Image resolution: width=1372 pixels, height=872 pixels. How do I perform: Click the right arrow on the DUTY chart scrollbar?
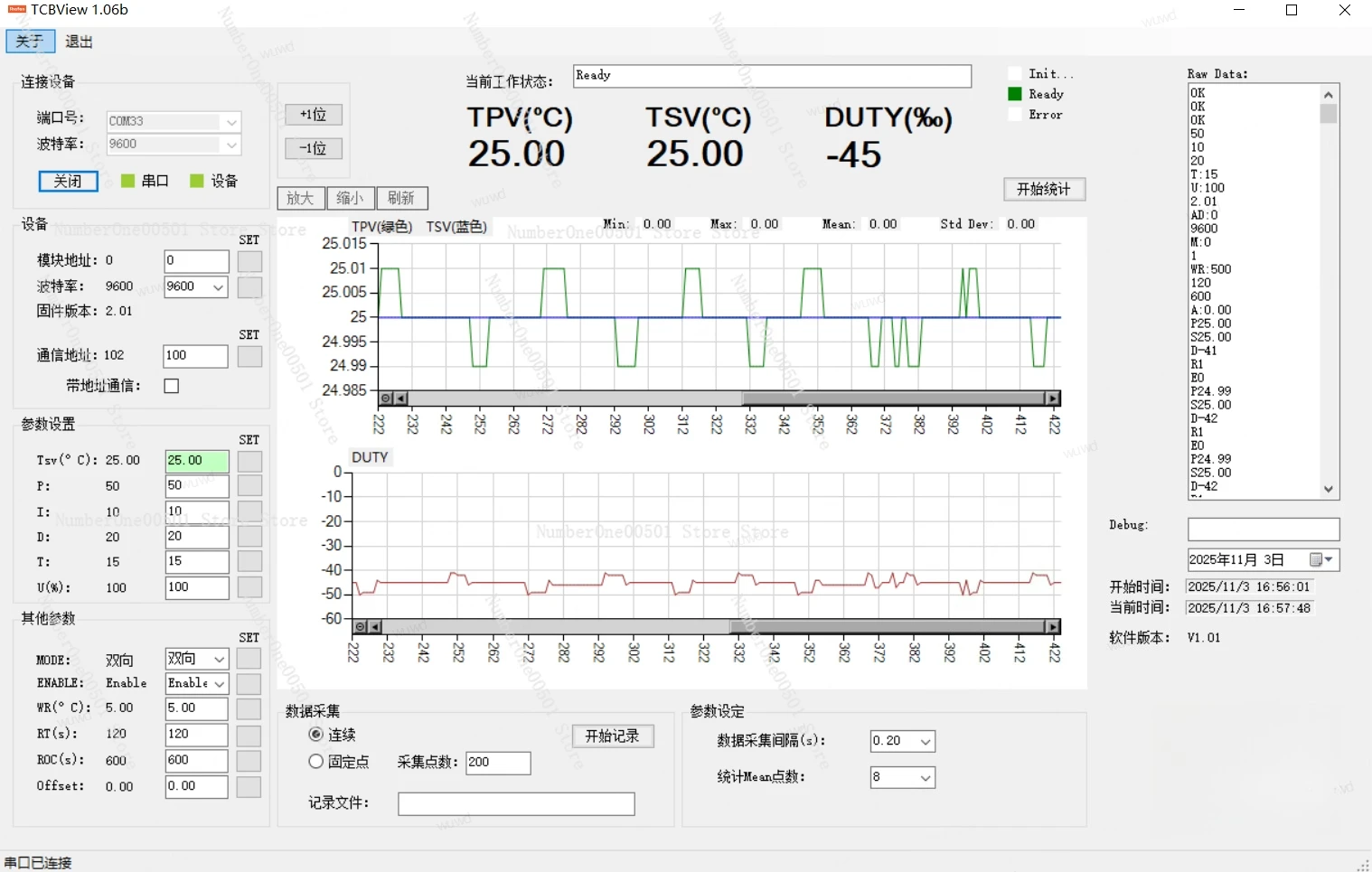1052,627
